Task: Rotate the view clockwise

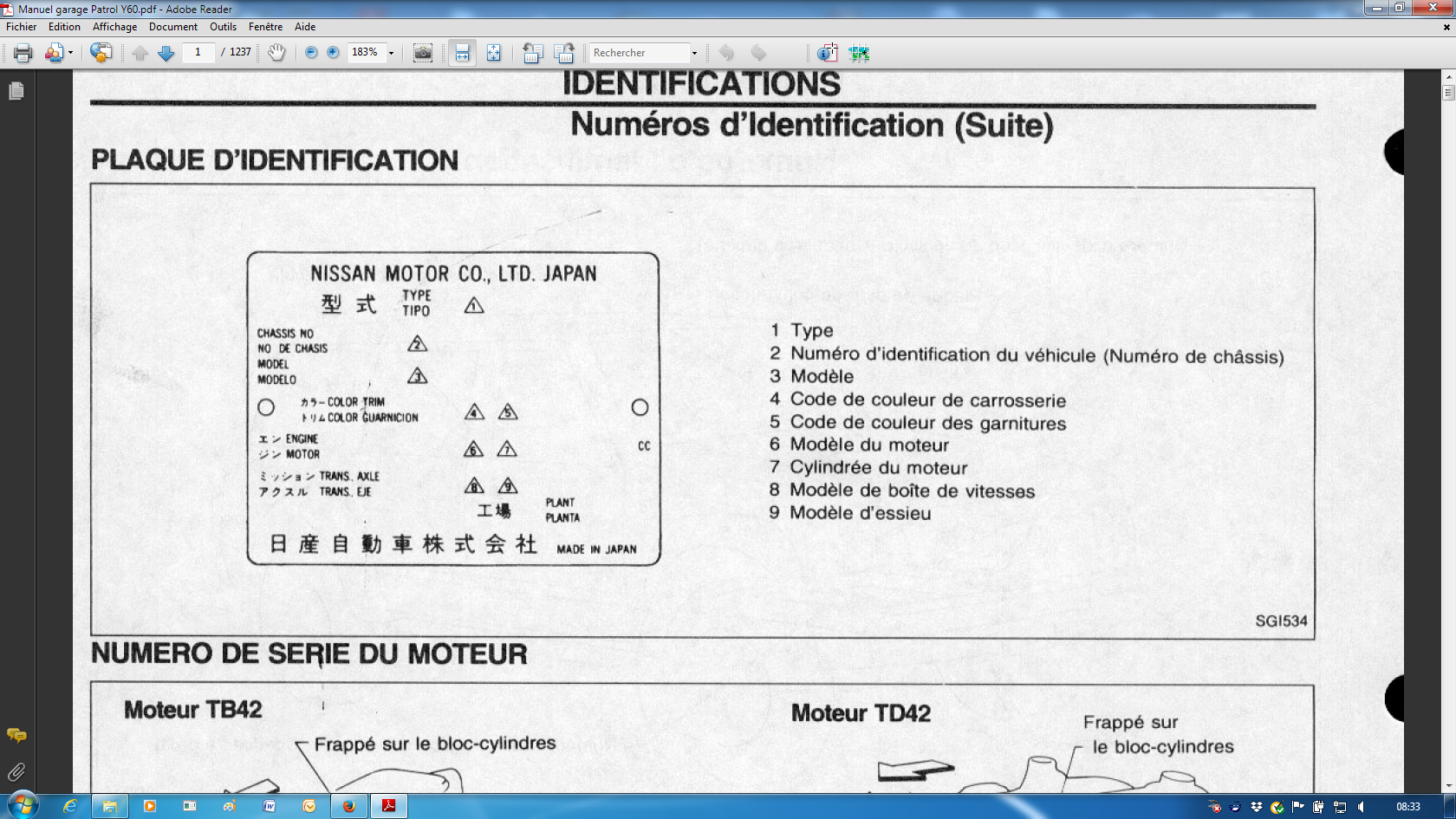Action: click(564, 53)
